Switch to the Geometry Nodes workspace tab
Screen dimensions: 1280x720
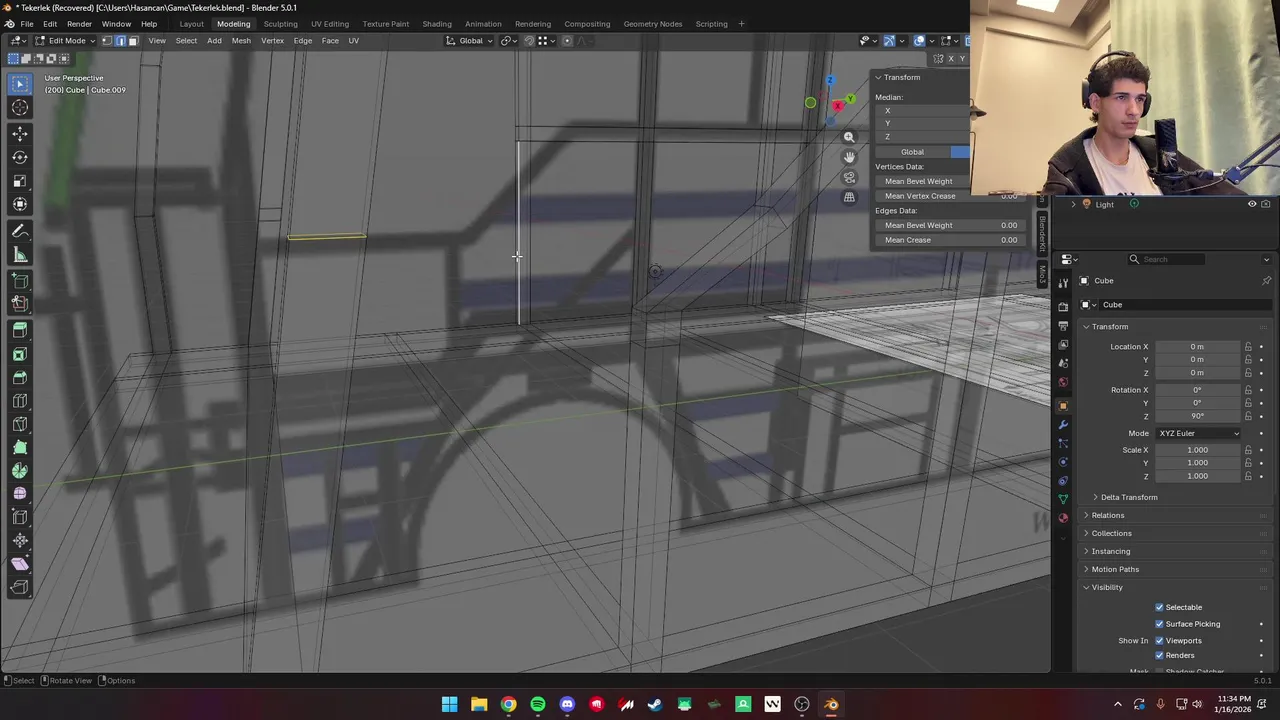(653, 24)
